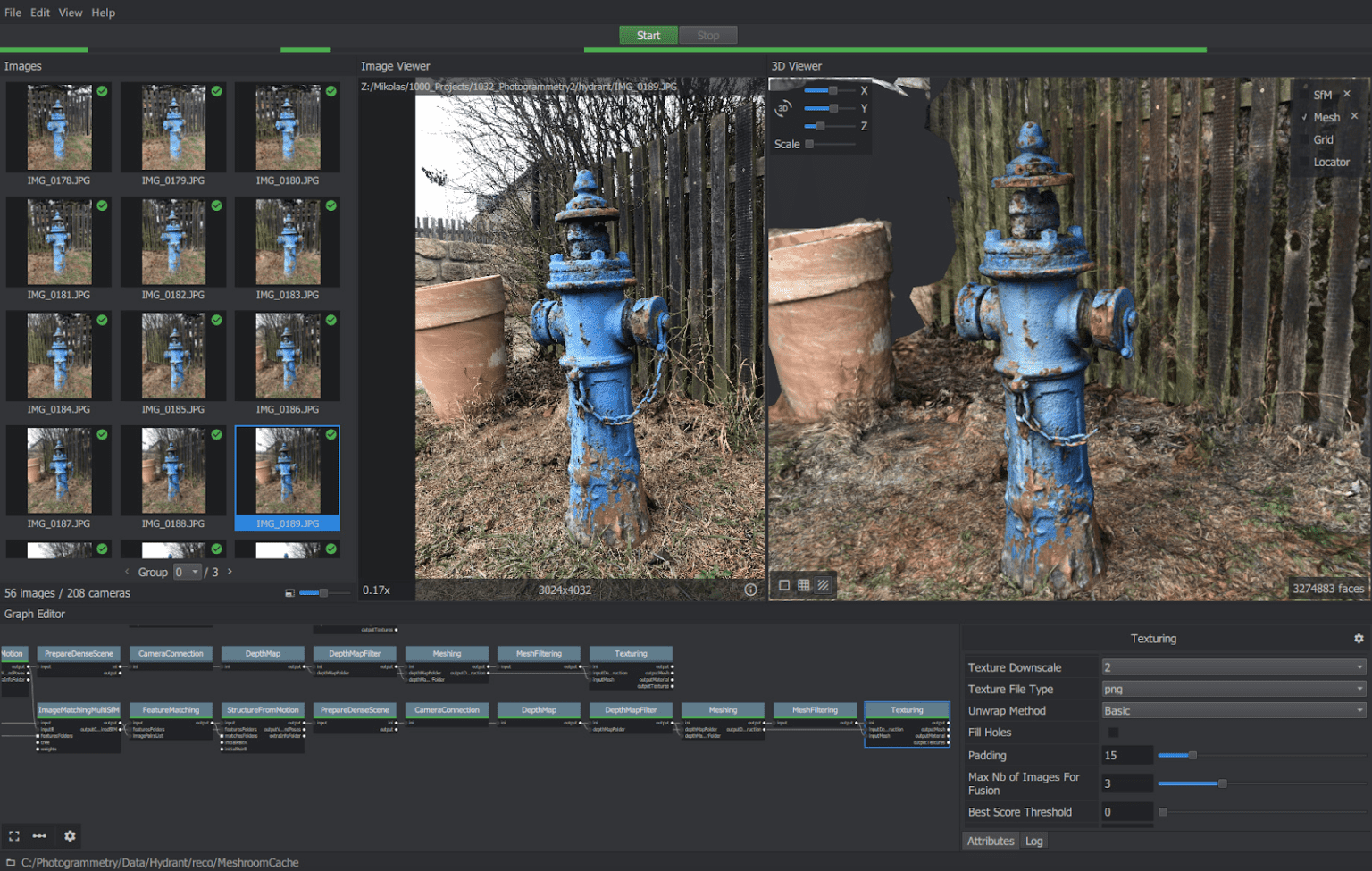Open the Unwrap Method dropdown
The height and width of the screenshot is (871, 1372).
tap(1233, 710)
